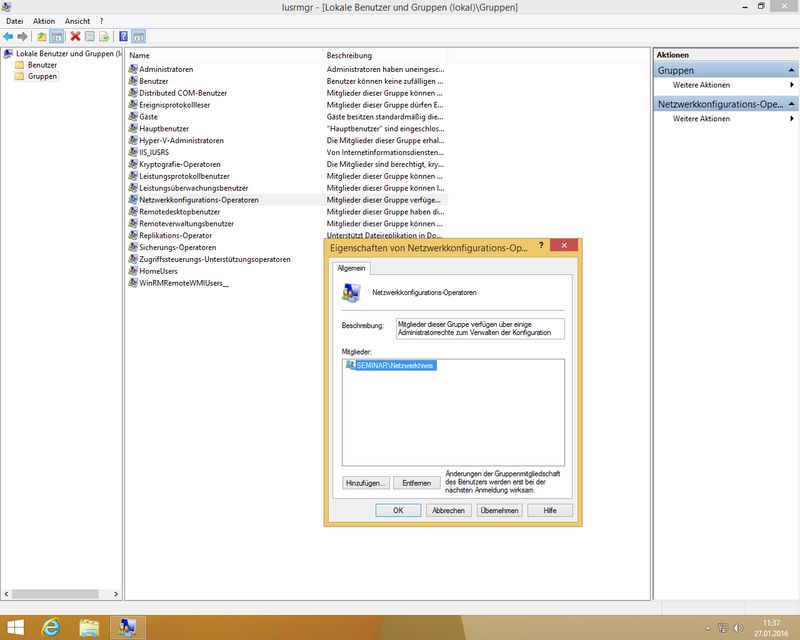This screenshot has height=640, width=800.
Task: Open Internet Explorer from the taskbar
Action: pyautogui.click(x=50, y=627)
